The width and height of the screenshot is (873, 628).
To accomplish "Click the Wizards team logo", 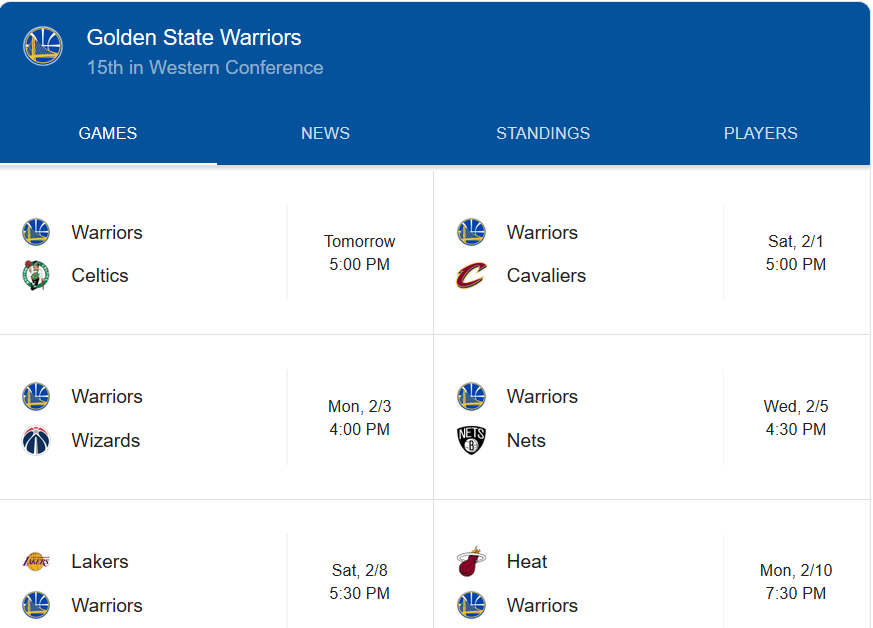I will tap(36, 440).
